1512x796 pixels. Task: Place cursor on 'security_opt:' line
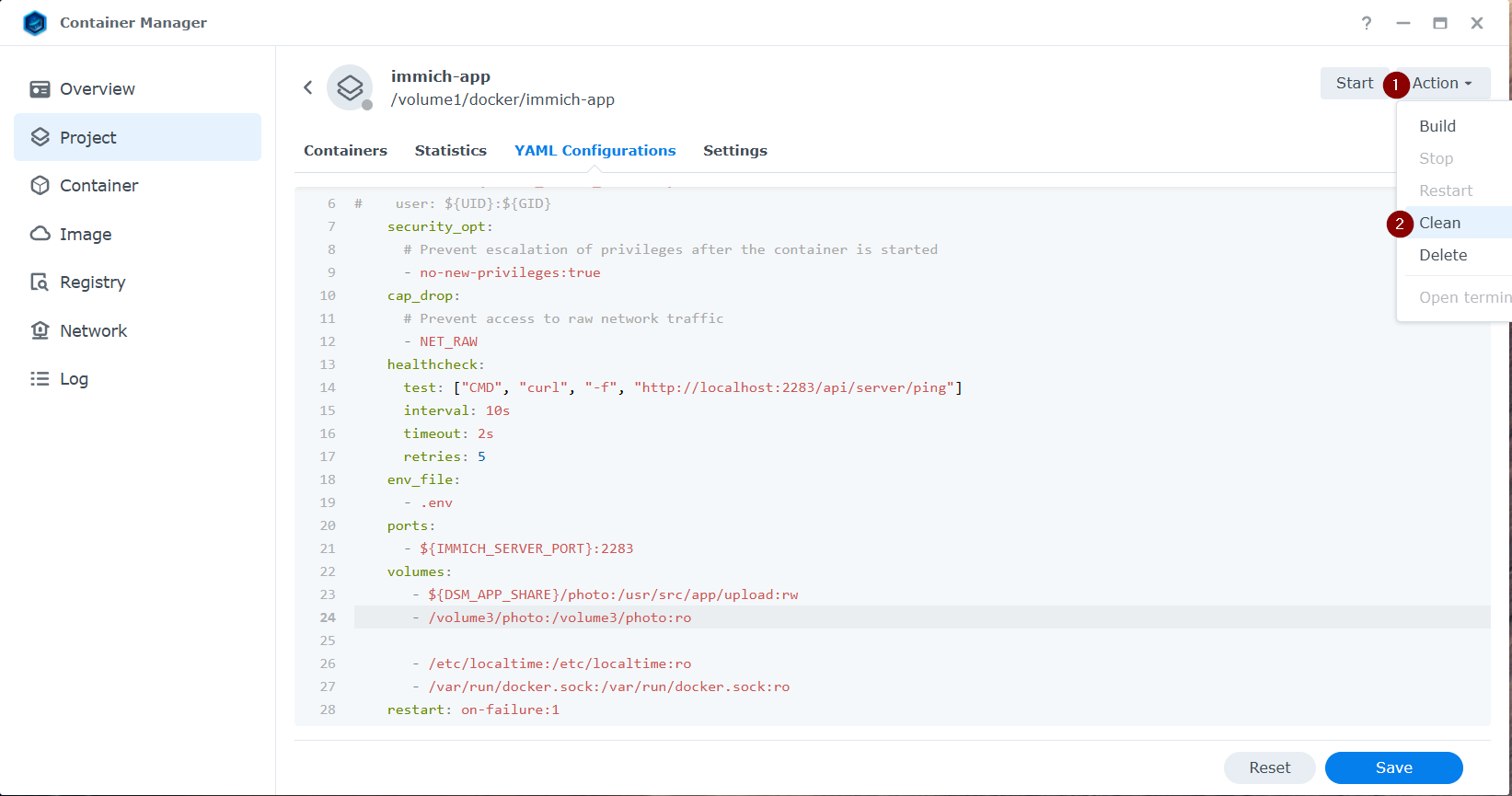point(440,226)
